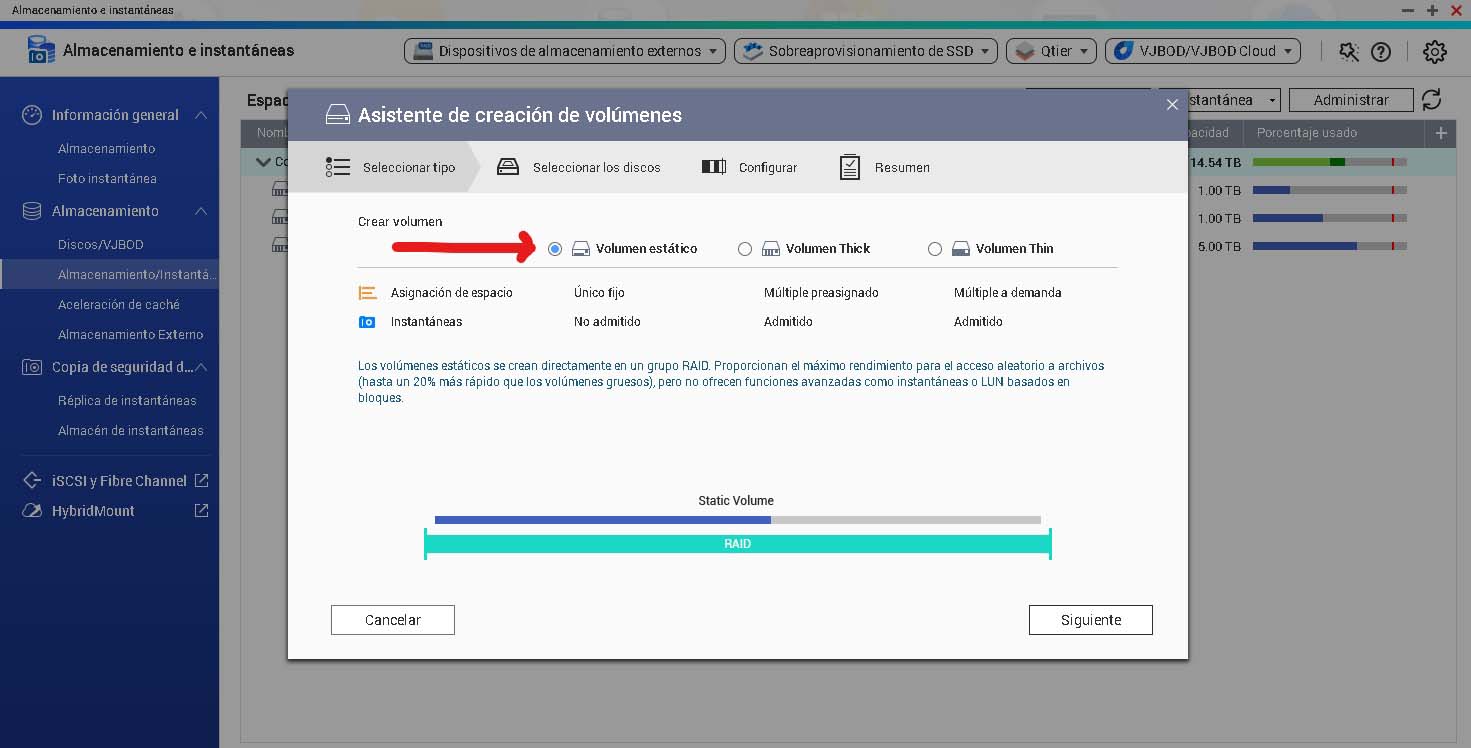The width and height of the screenshot is (1471, 748).
Task: Click the Siguiente button
Action: point(1090,620)
